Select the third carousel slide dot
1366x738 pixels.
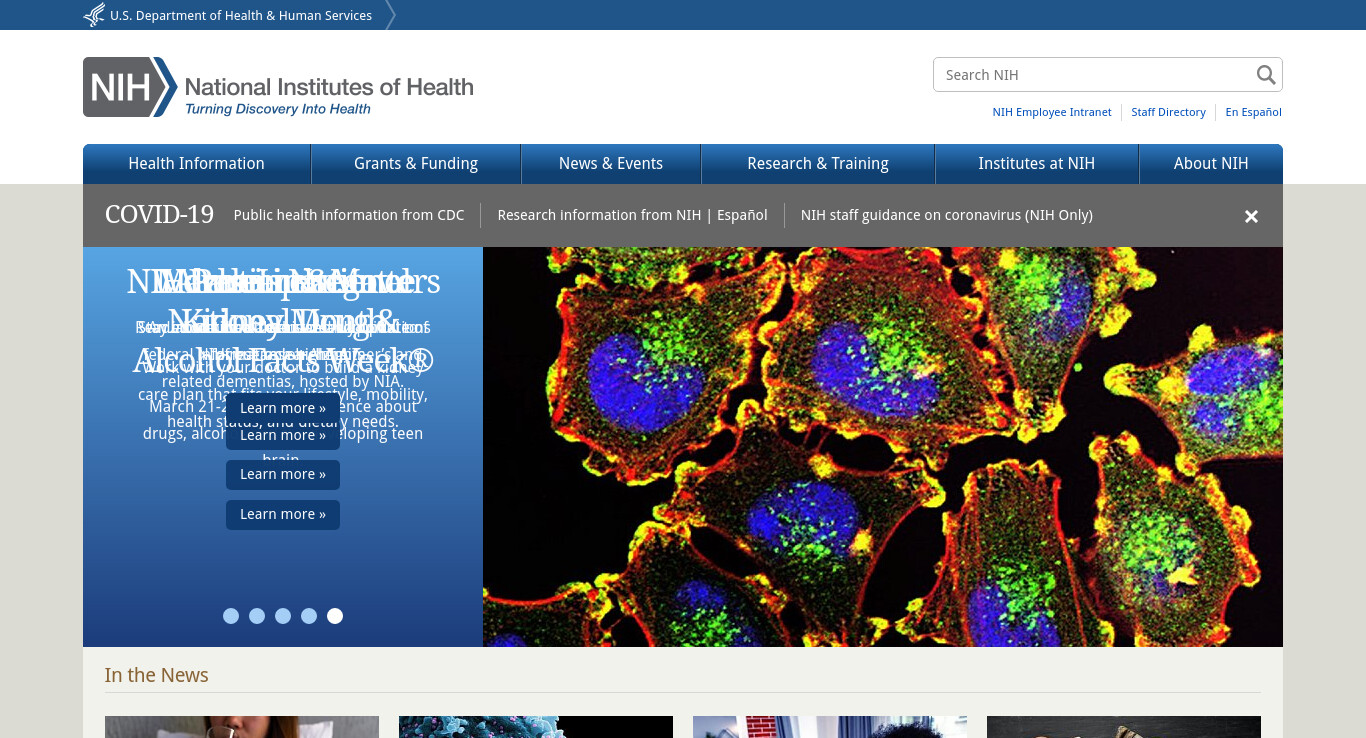283,616
